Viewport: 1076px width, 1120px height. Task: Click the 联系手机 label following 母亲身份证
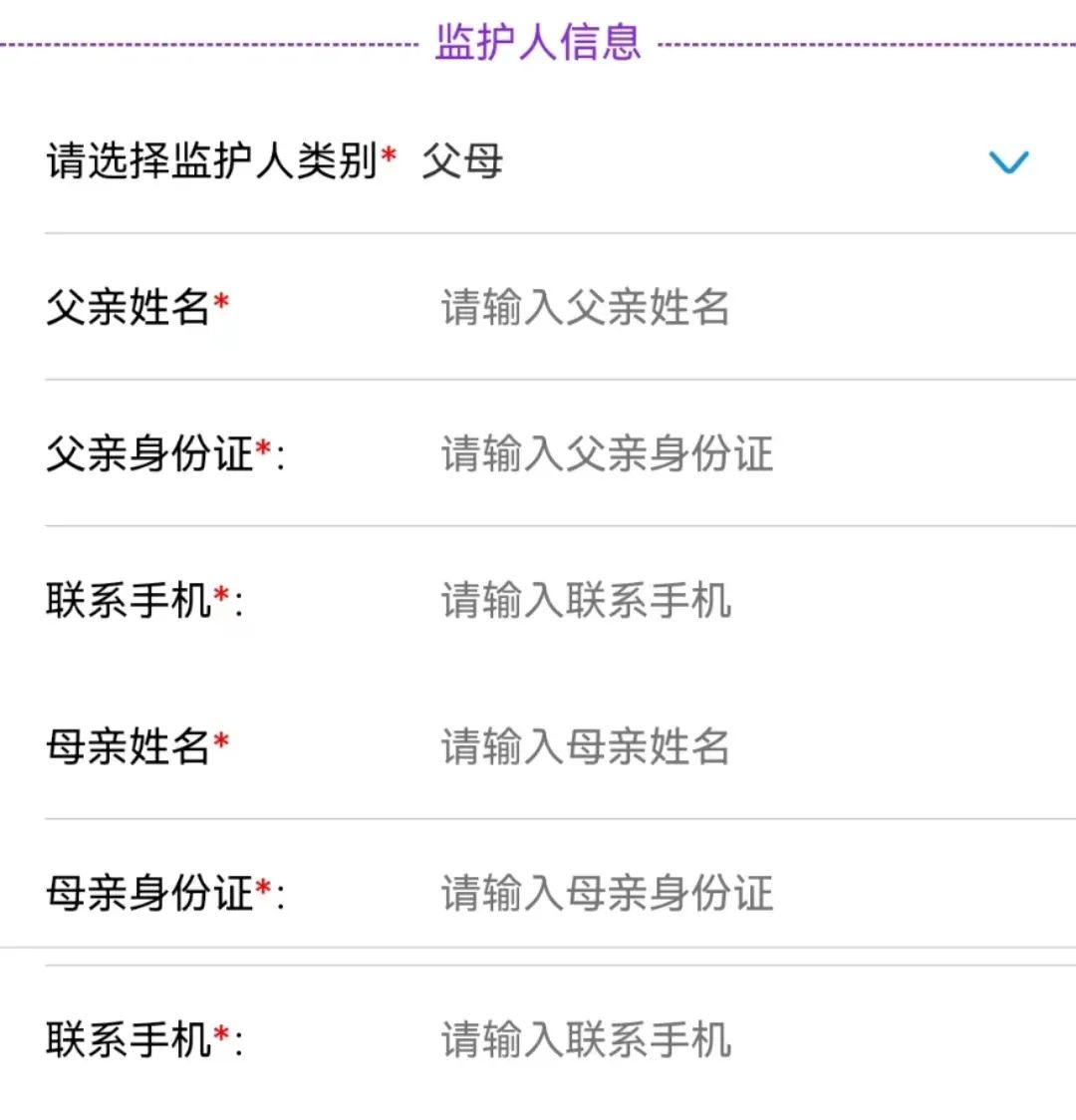click(x=129, y=1040)
